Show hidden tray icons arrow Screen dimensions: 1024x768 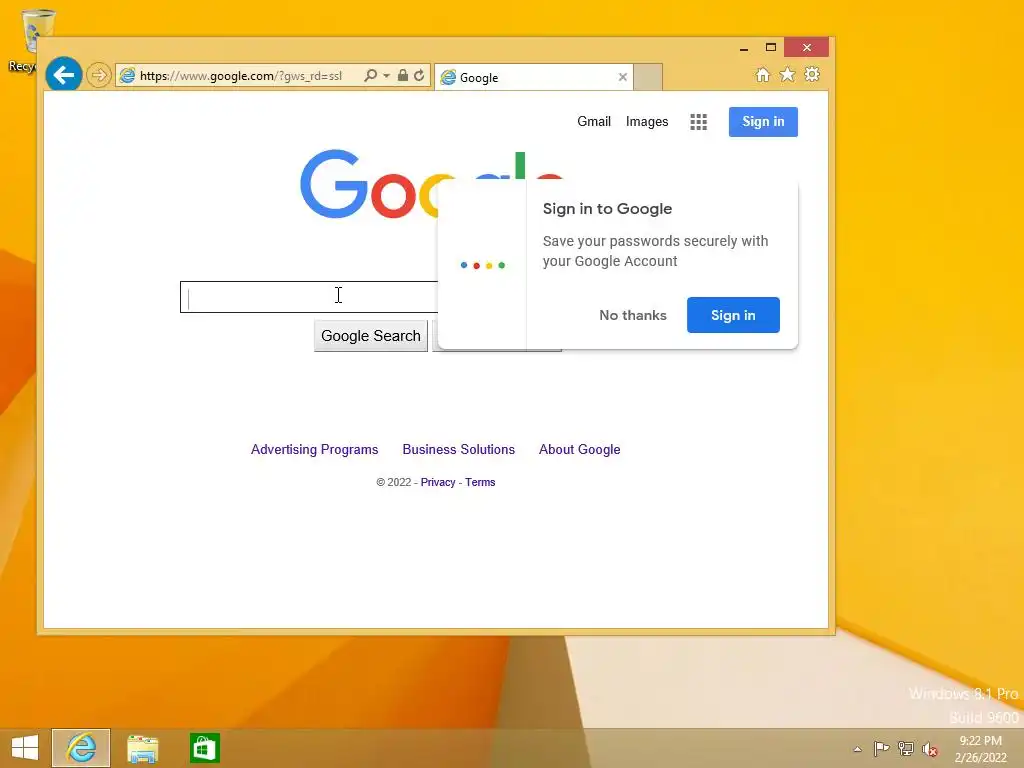(857, 749)
